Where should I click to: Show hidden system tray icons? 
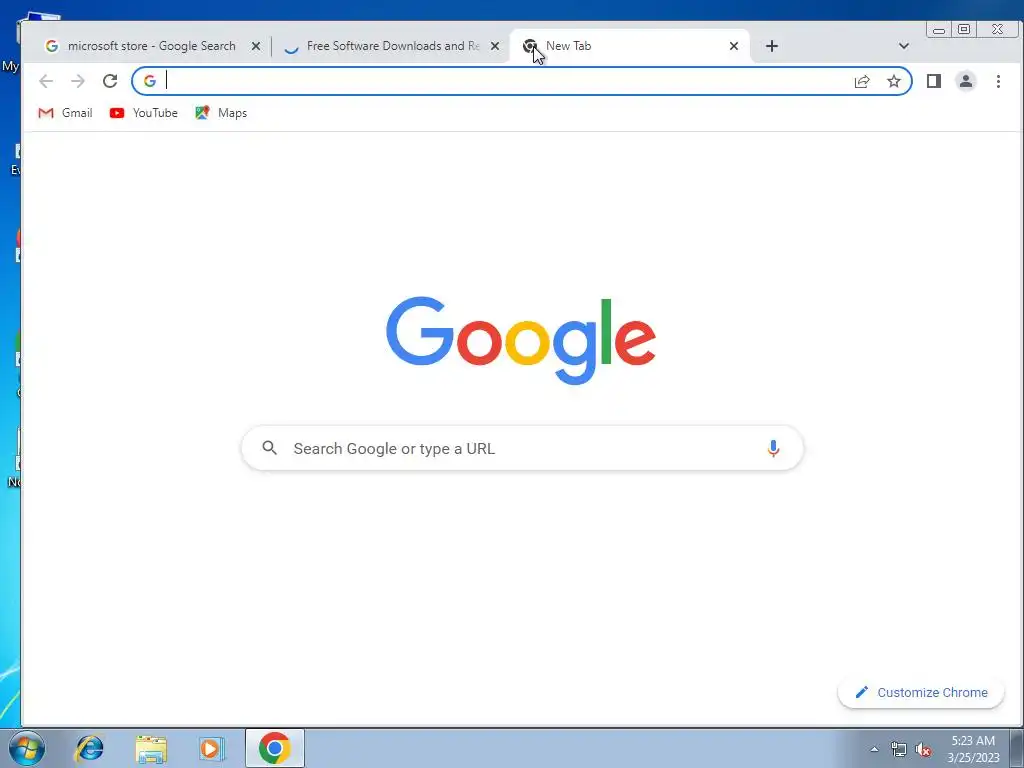point(874,749)
